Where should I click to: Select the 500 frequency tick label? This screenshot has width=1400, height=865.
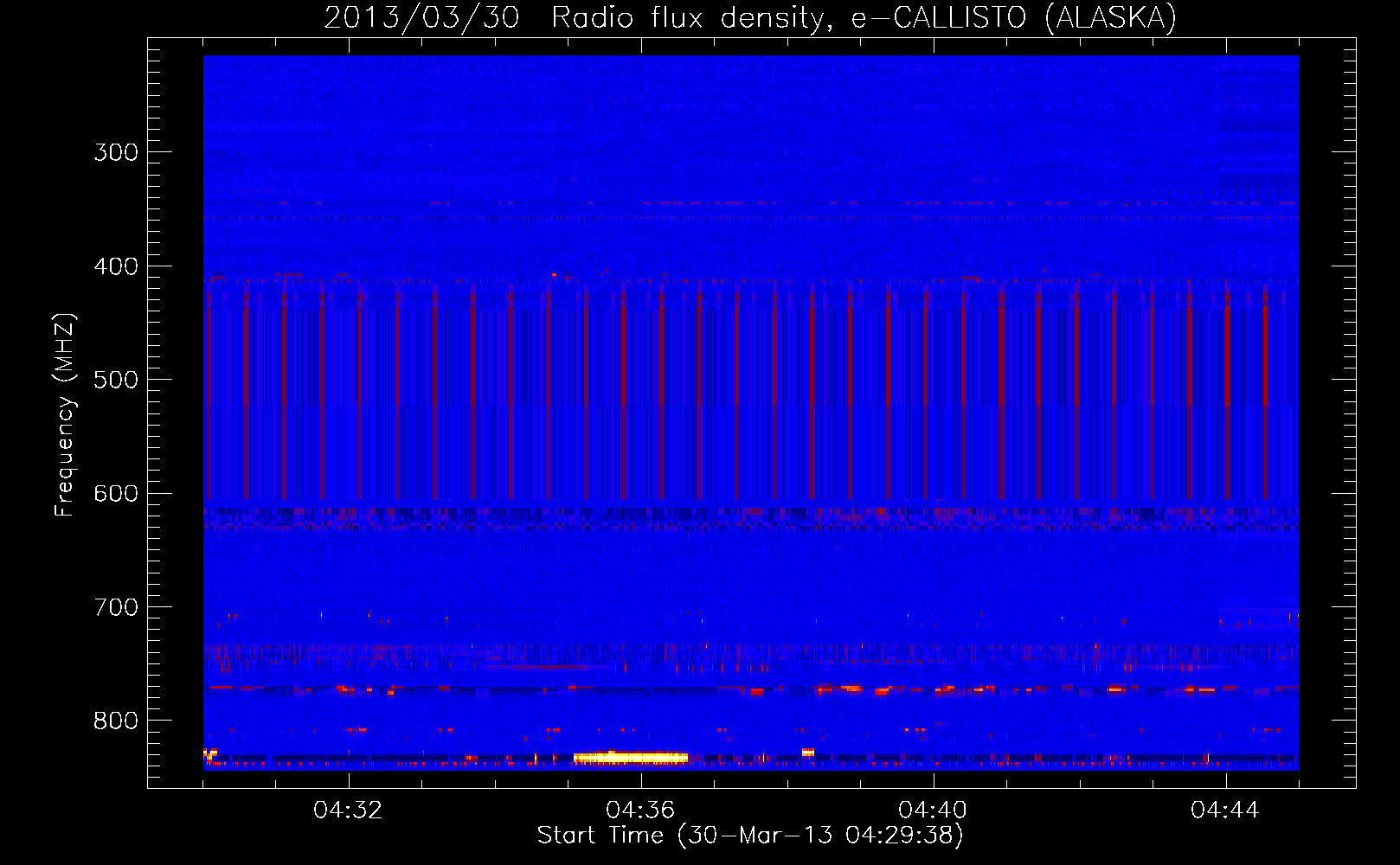[116, 380]
